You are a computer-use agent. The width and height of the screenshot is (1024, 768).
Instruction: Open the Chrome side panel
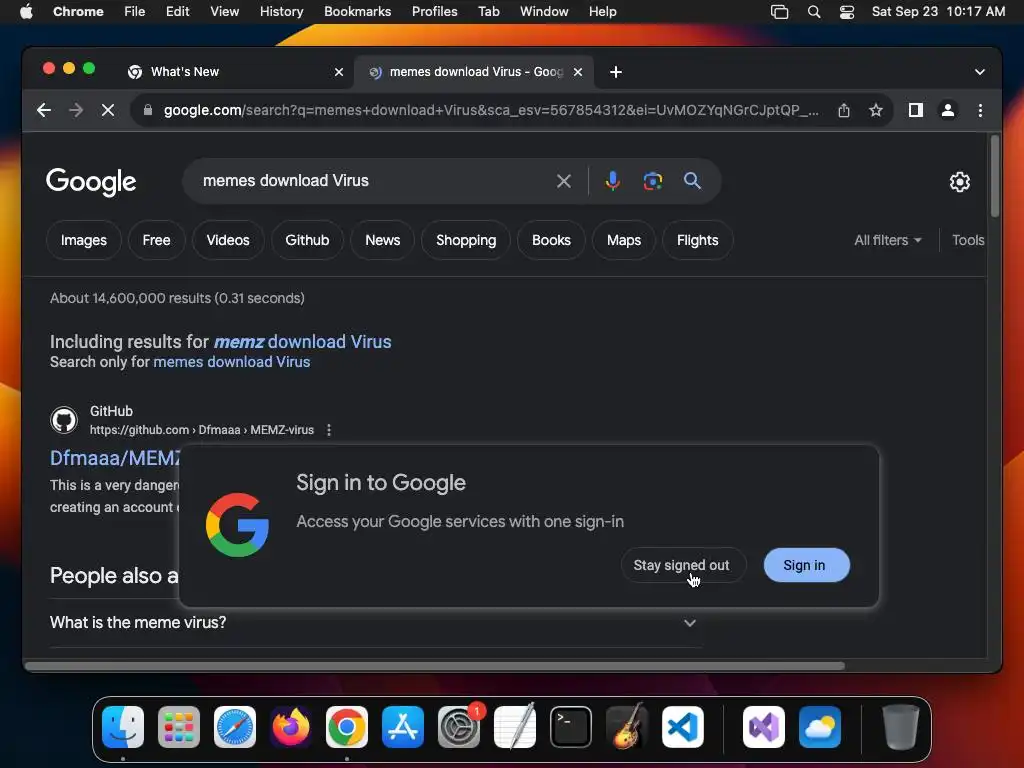916,110
